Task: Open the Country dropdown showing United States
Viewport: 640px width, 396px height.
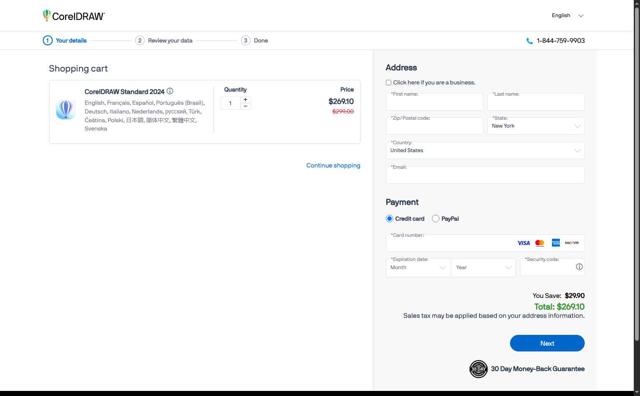Action: click(x=485, y=150)
